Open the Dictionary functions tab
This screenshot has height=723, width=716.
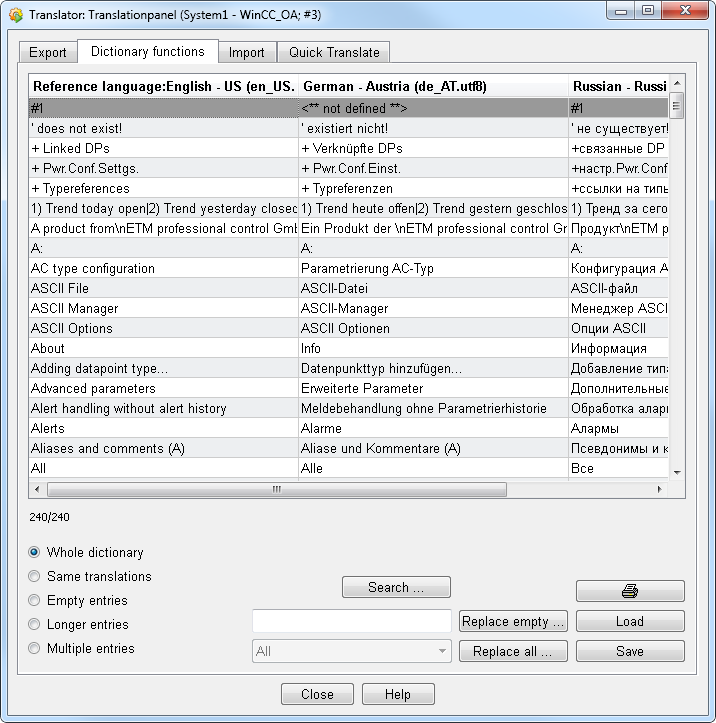pyautogui.click(x=148, y=51)
